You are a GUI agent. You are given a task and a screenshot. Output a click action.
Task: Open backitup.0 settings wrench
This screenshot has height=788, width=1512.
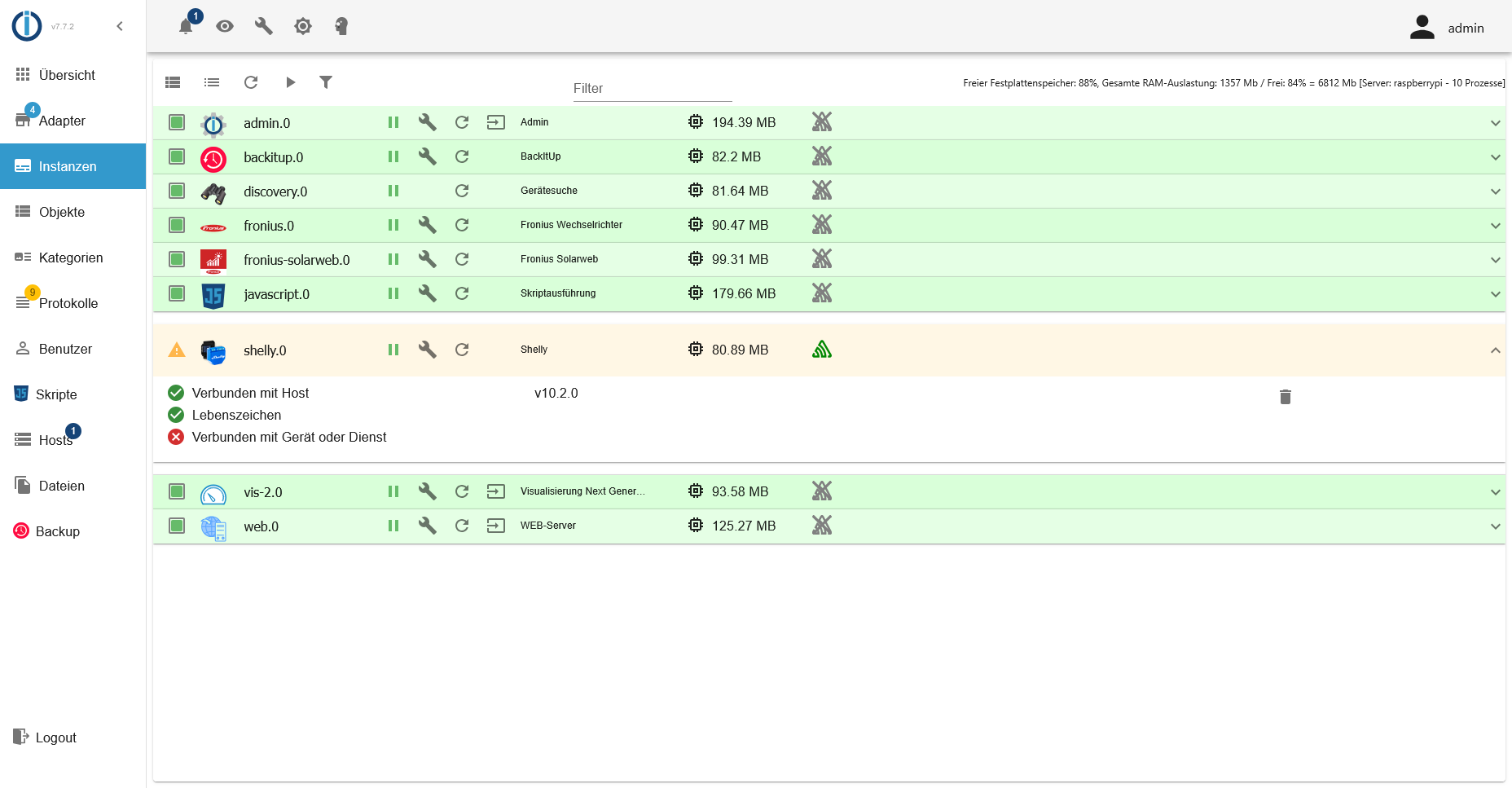[x=428, y=156]
